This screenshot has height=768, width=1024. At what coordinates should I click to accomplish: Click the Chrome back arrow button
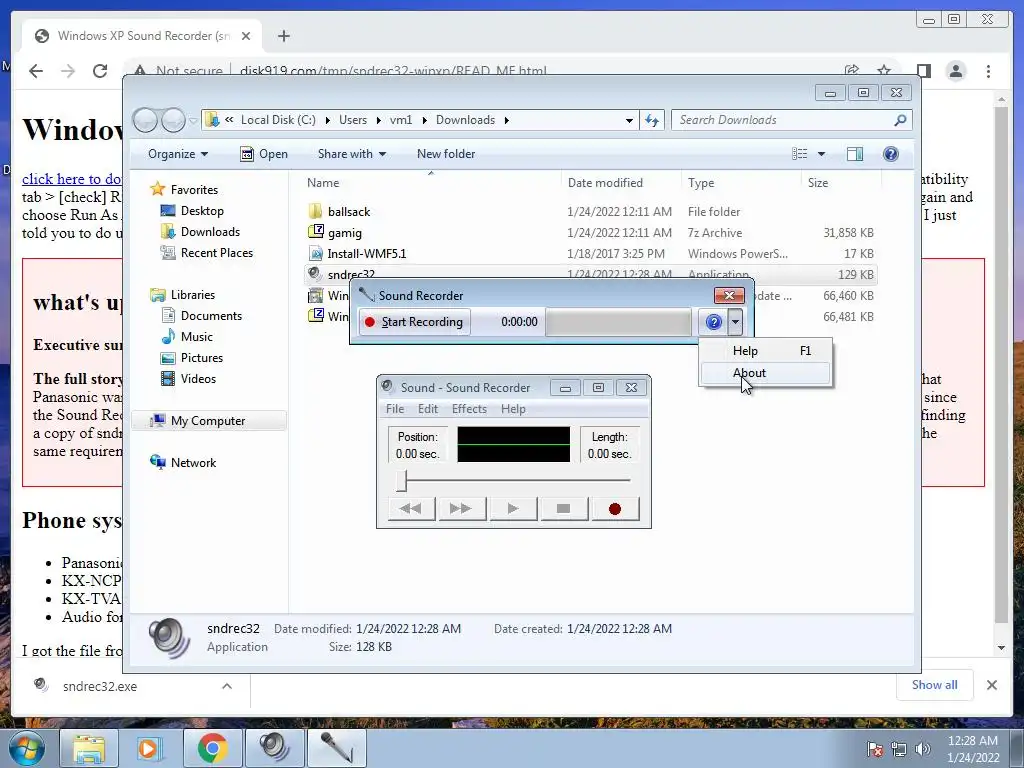[36, 71]
